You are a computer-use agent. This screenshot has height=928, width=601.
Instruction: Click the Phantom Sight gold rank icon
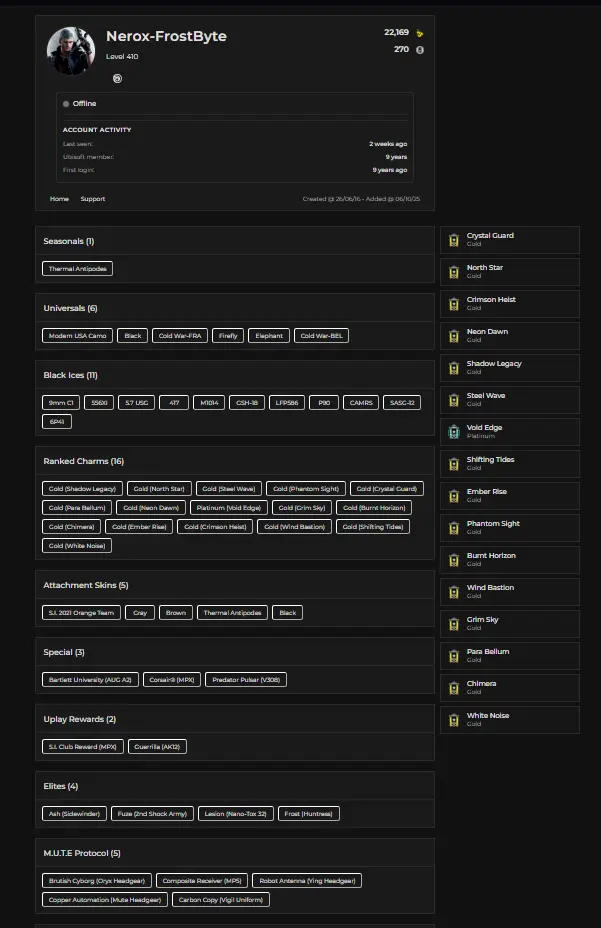[x=454, y=528]
